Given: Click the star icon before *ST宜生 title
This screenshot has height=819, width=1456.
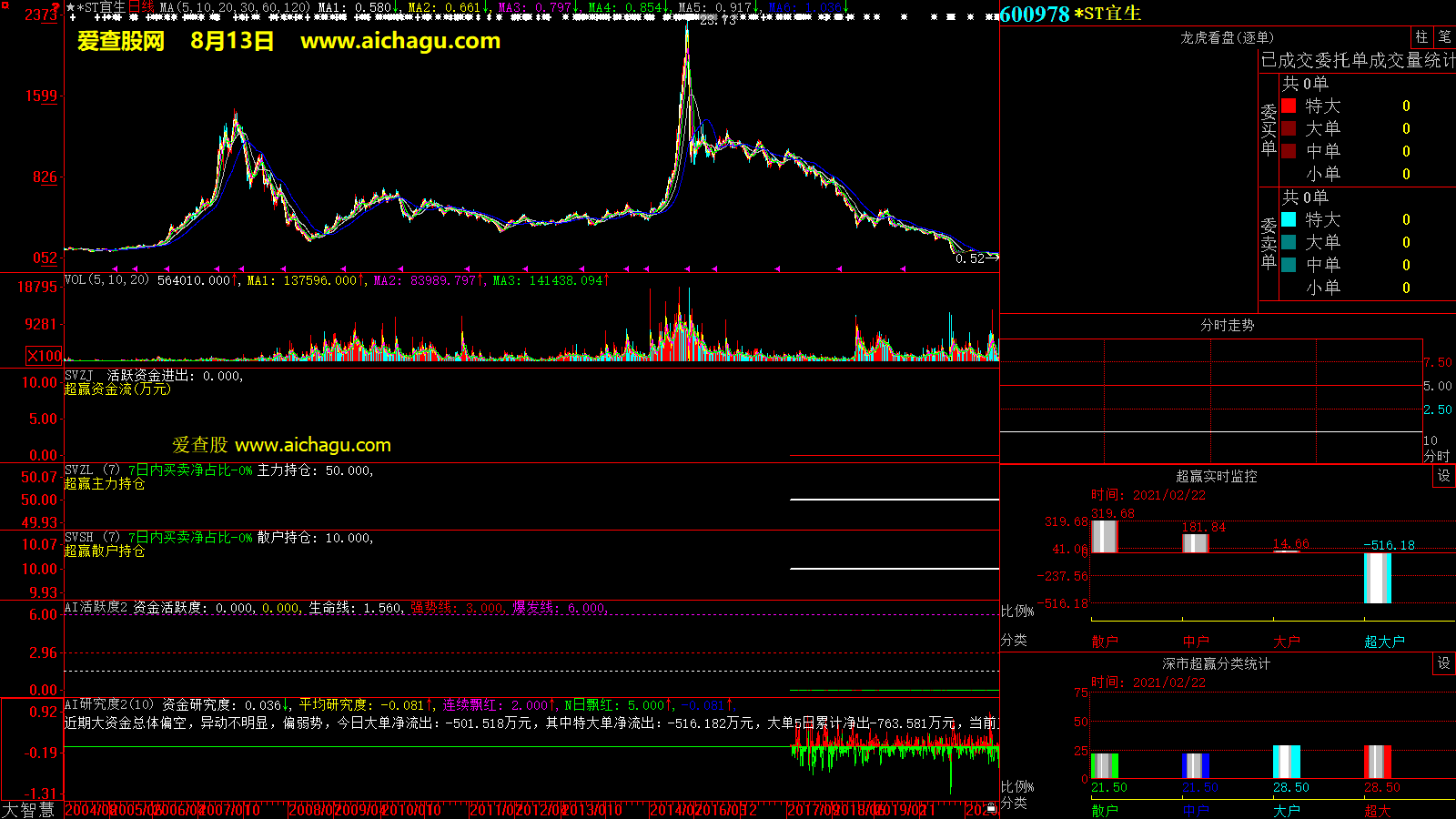Looking at the screenshot, I should point(70,7).
